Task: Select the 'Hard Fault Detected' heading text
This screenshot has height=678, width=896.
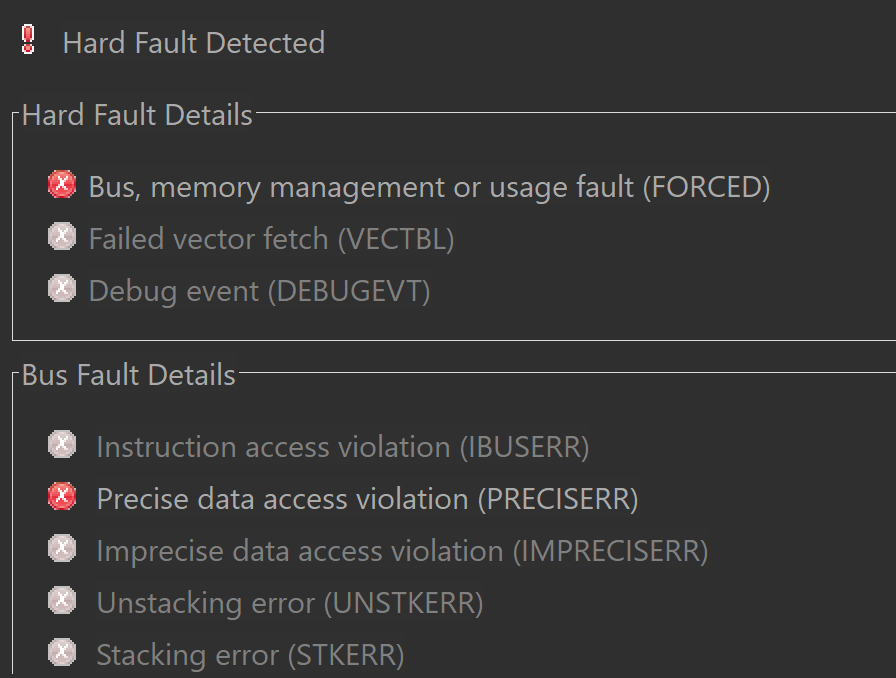Action: pyautogui.click(x=193, y=43)
